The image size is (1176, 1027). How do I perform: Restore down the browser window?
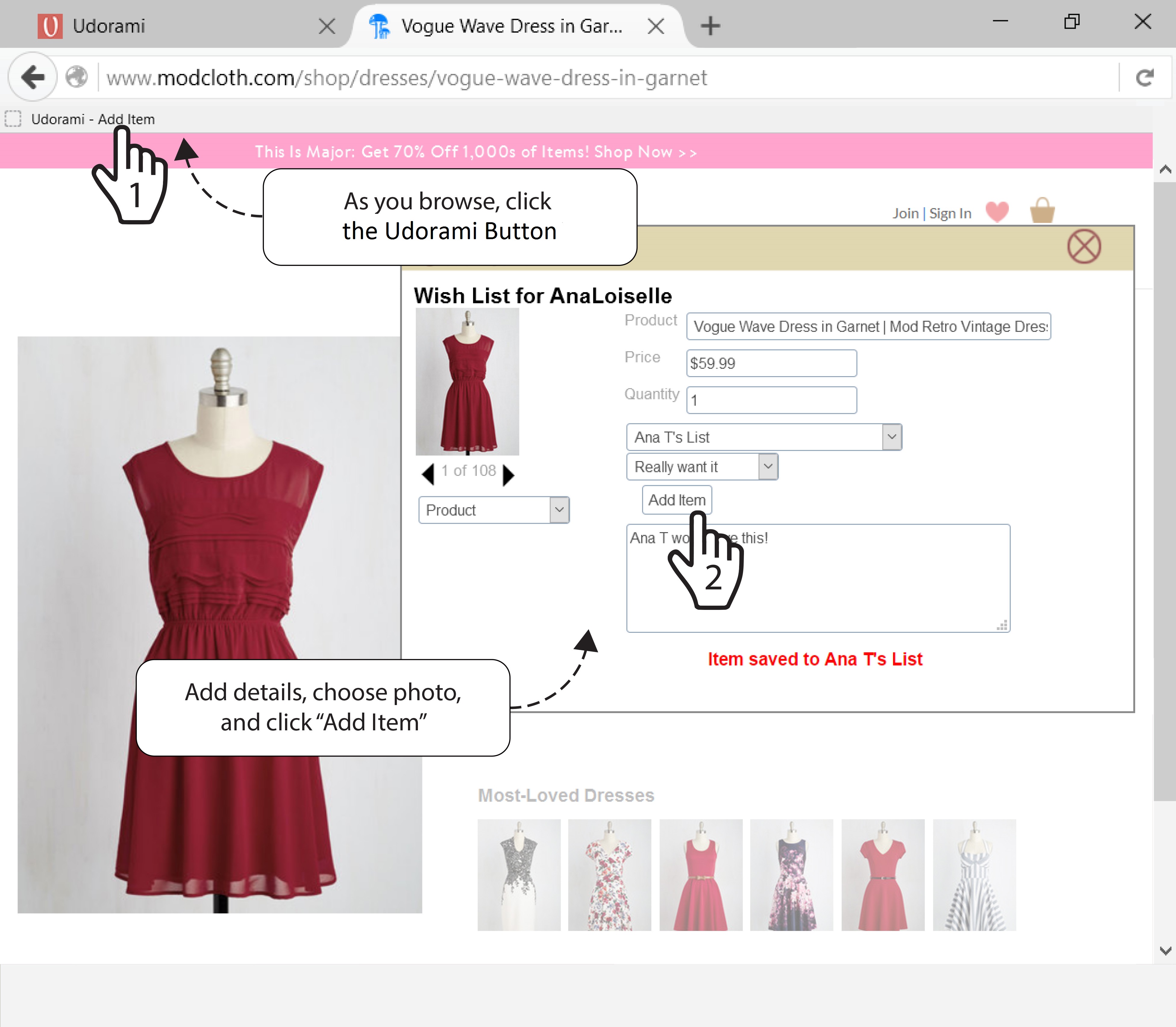coord(1072,21)
